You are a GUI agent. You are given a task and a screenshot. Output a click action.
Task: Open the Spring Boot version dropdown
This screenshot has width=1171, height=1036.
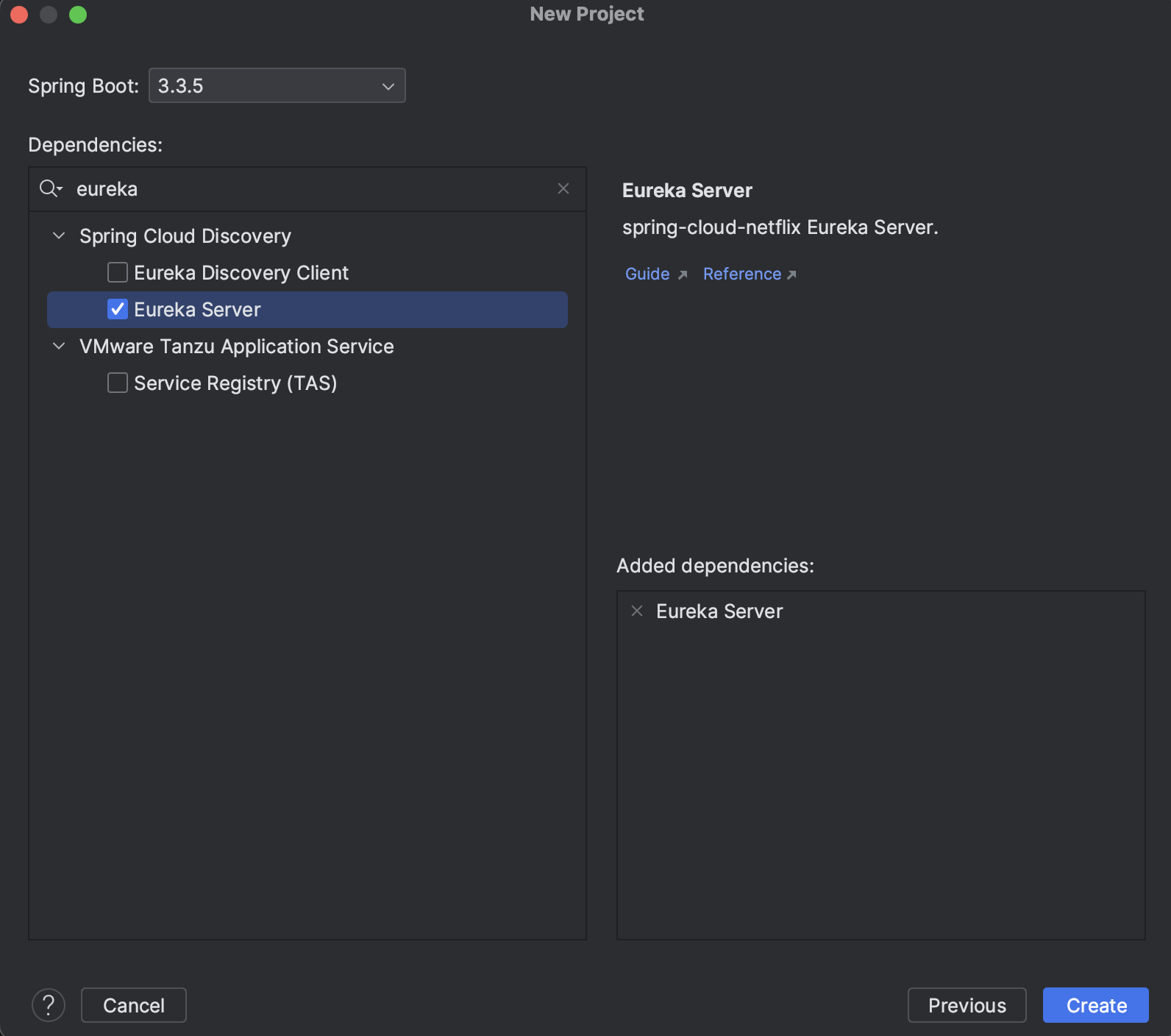(x=277, y=86)
